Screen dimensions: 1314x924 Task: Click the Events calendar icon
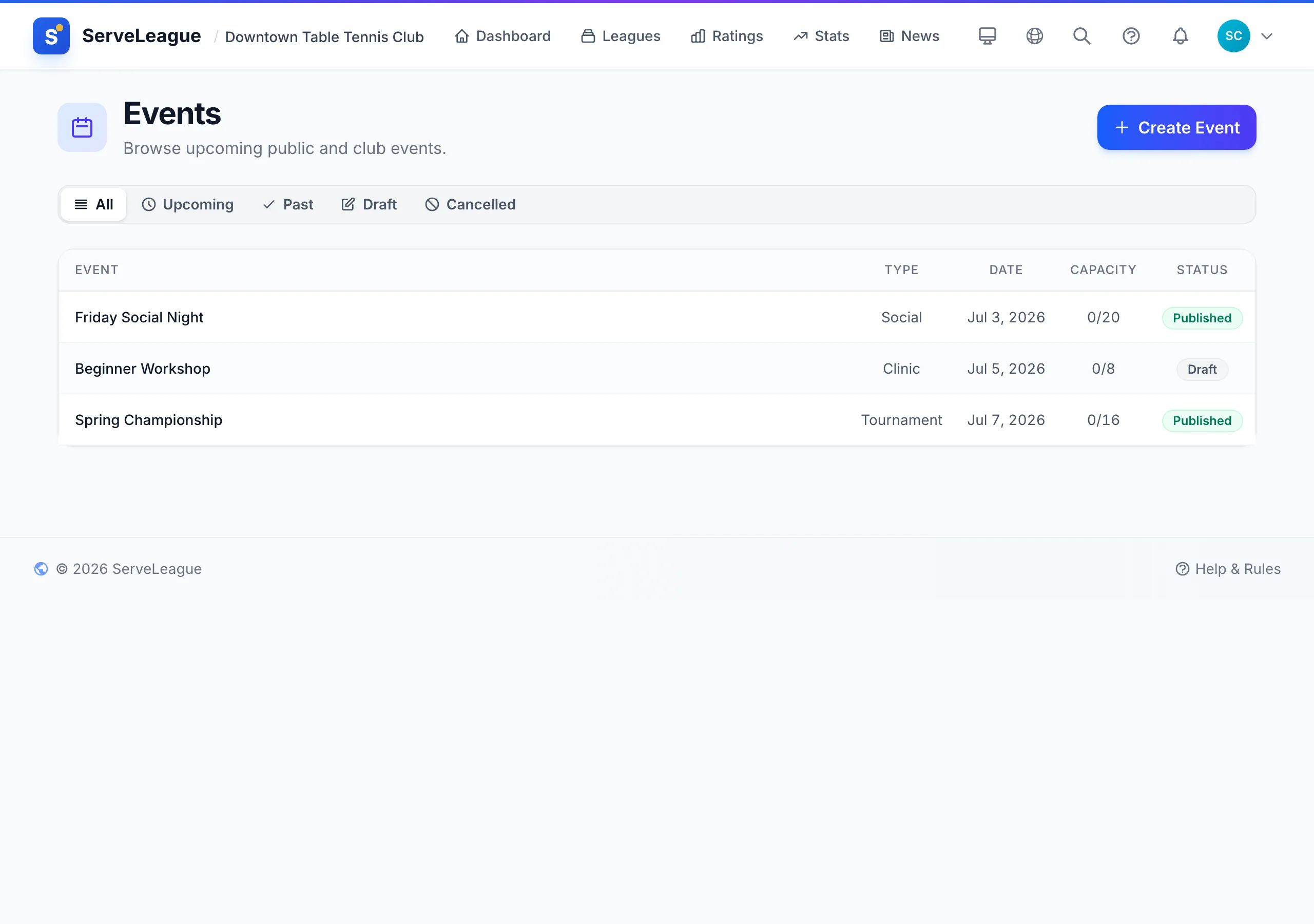coord(82,127)
